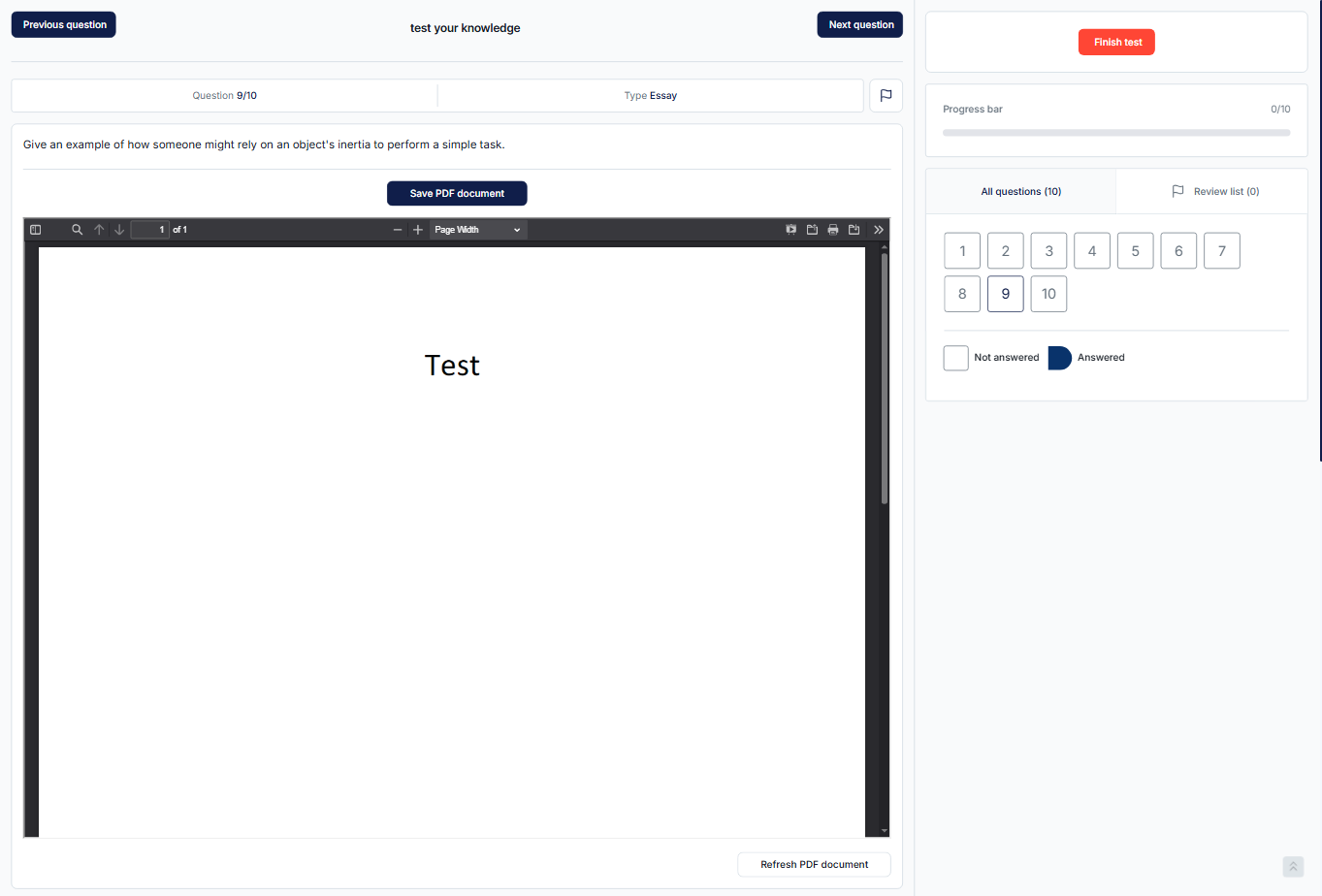Open a file in PDF viewer
1322x896 pixels.
[x=813, y=230]
